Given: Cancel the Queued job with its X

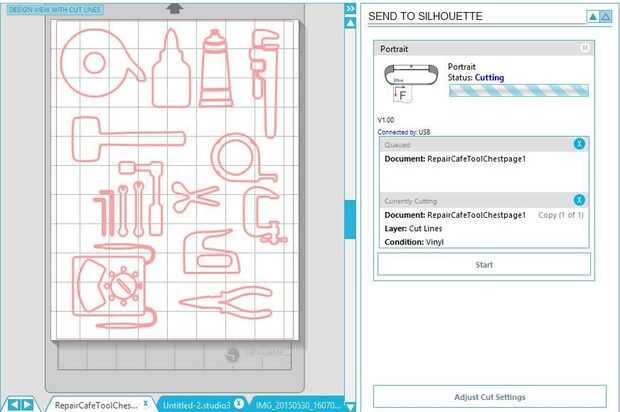Looking at the screenshot, I should [579, 144].
